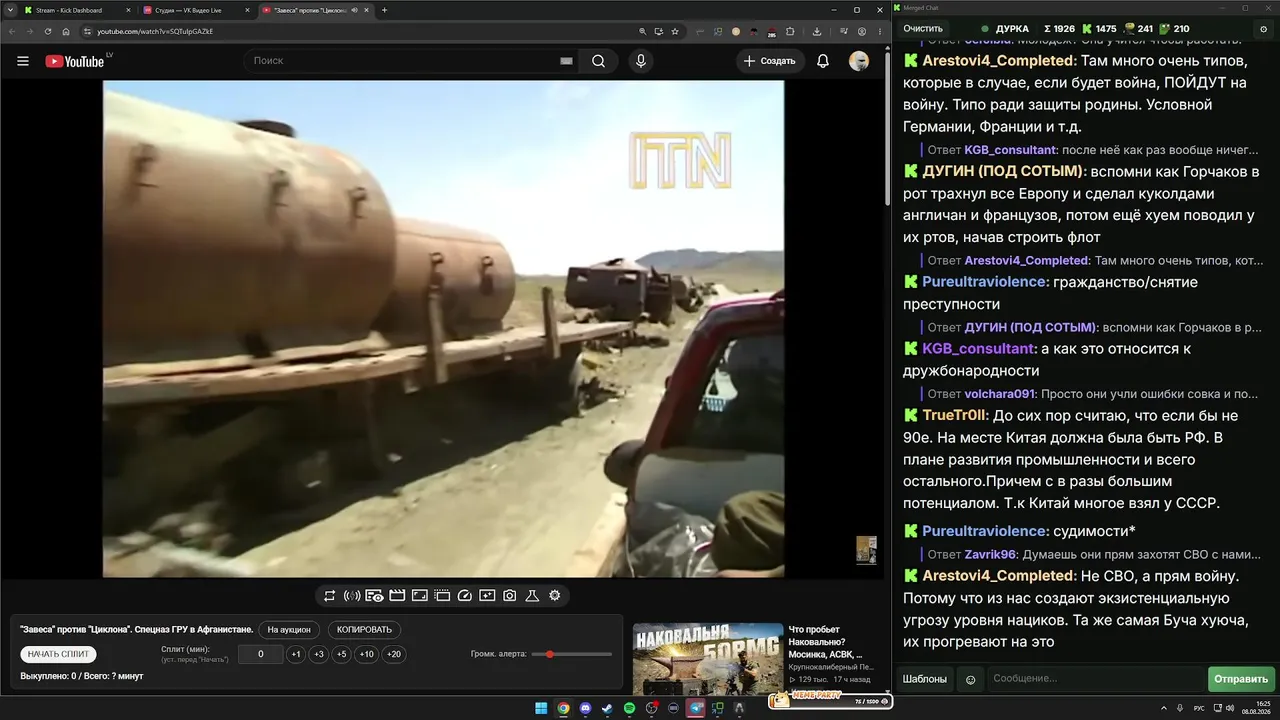This screenshot has width=1280, height=720.
Task: Click username ДУГИН (ПОД СОТЫМ) in chat message
Action: [1002, 172]
